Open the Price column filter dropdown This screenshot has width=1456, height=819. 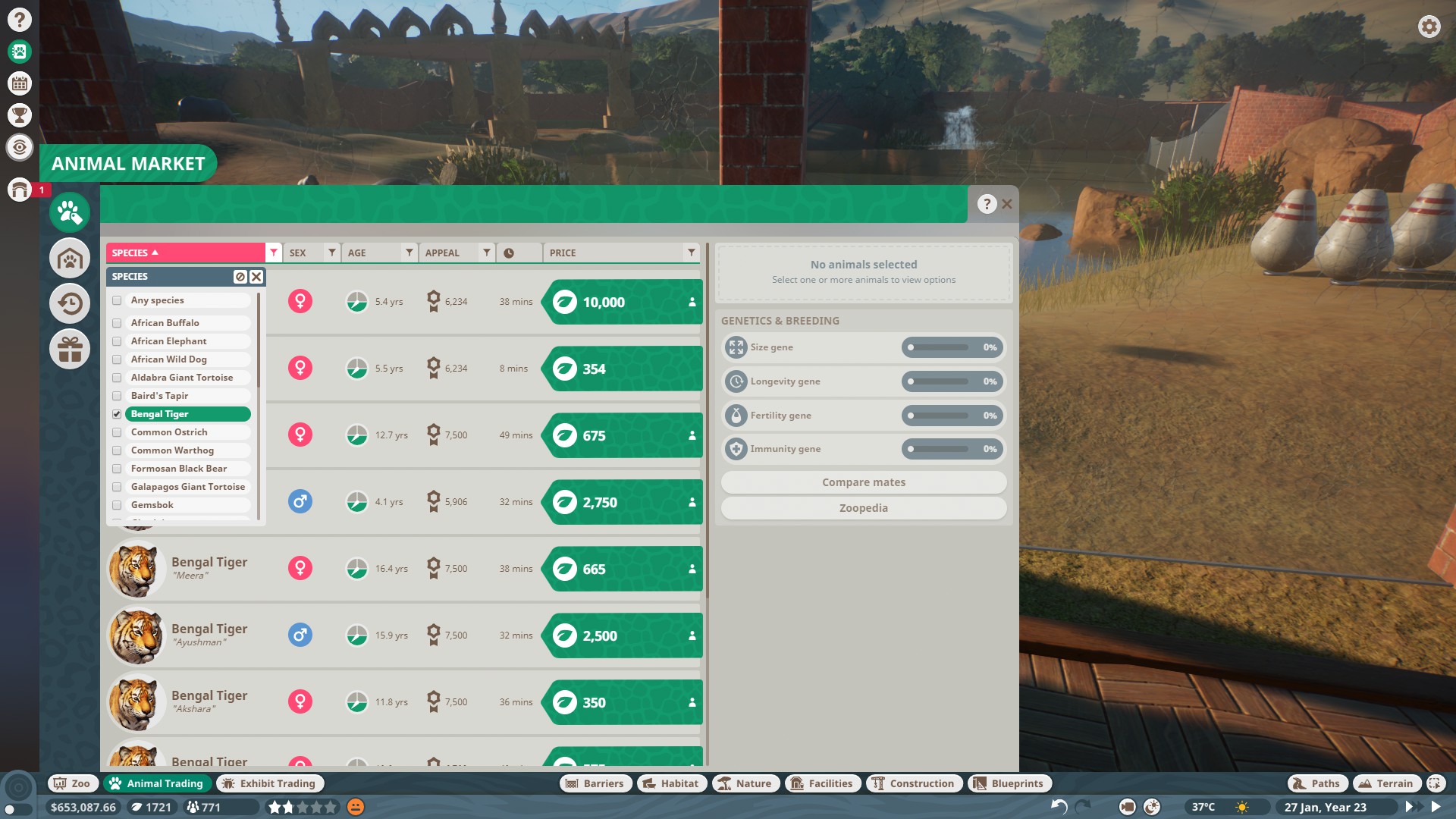691,253
